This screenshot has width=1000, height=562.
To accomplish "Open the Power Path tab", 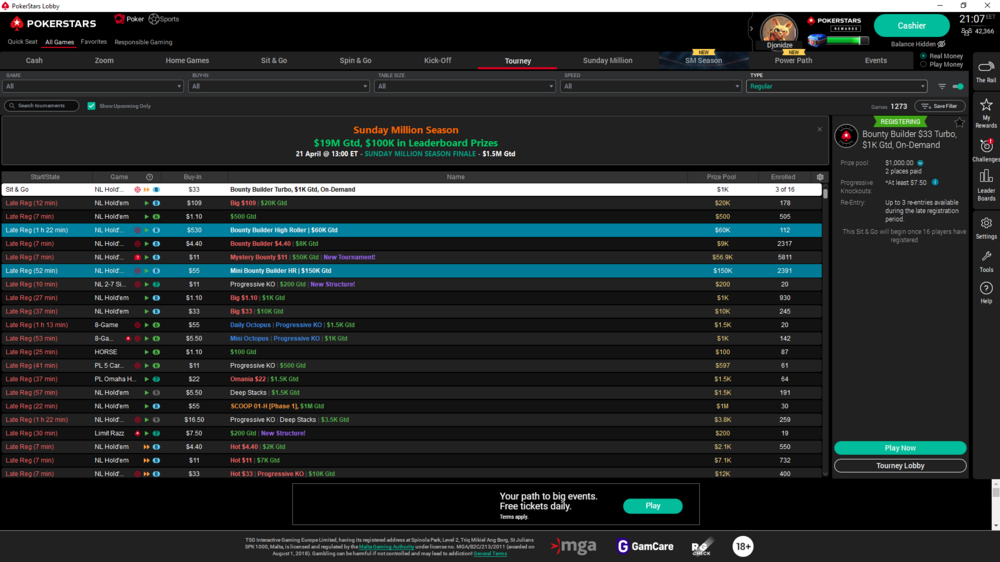I will tap(793, 61).
